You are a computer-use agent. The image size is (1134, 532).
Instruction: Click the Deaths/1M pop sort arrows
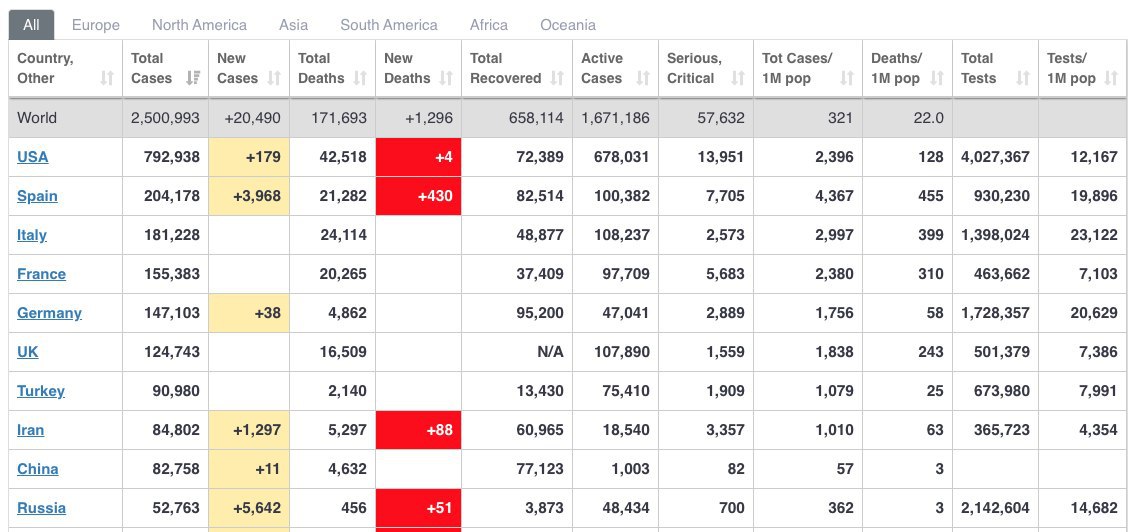(937, 78)
